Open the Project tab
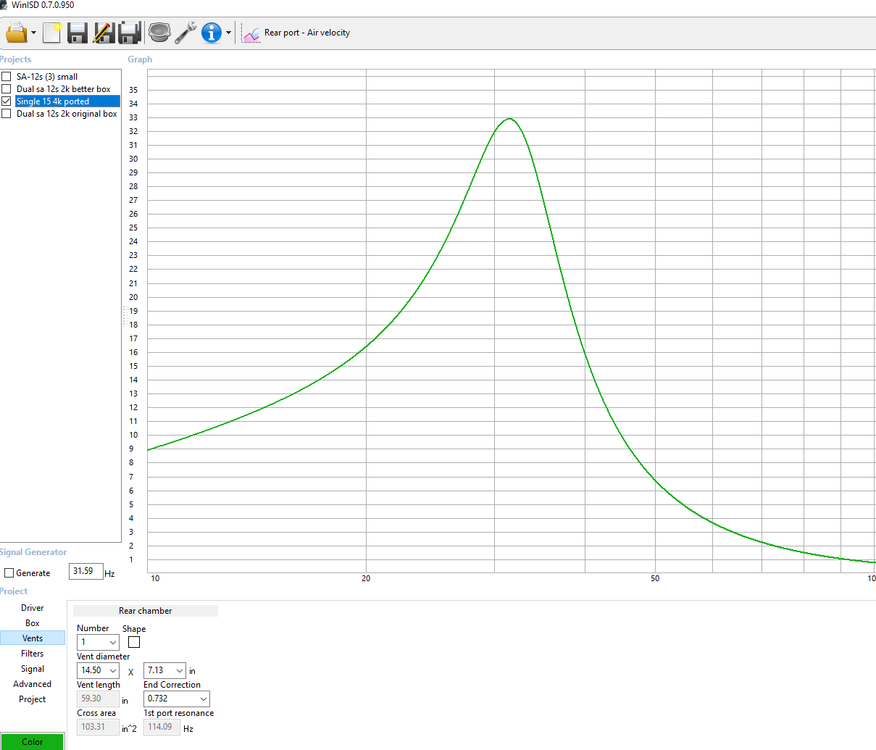 (x=32, y=699)
